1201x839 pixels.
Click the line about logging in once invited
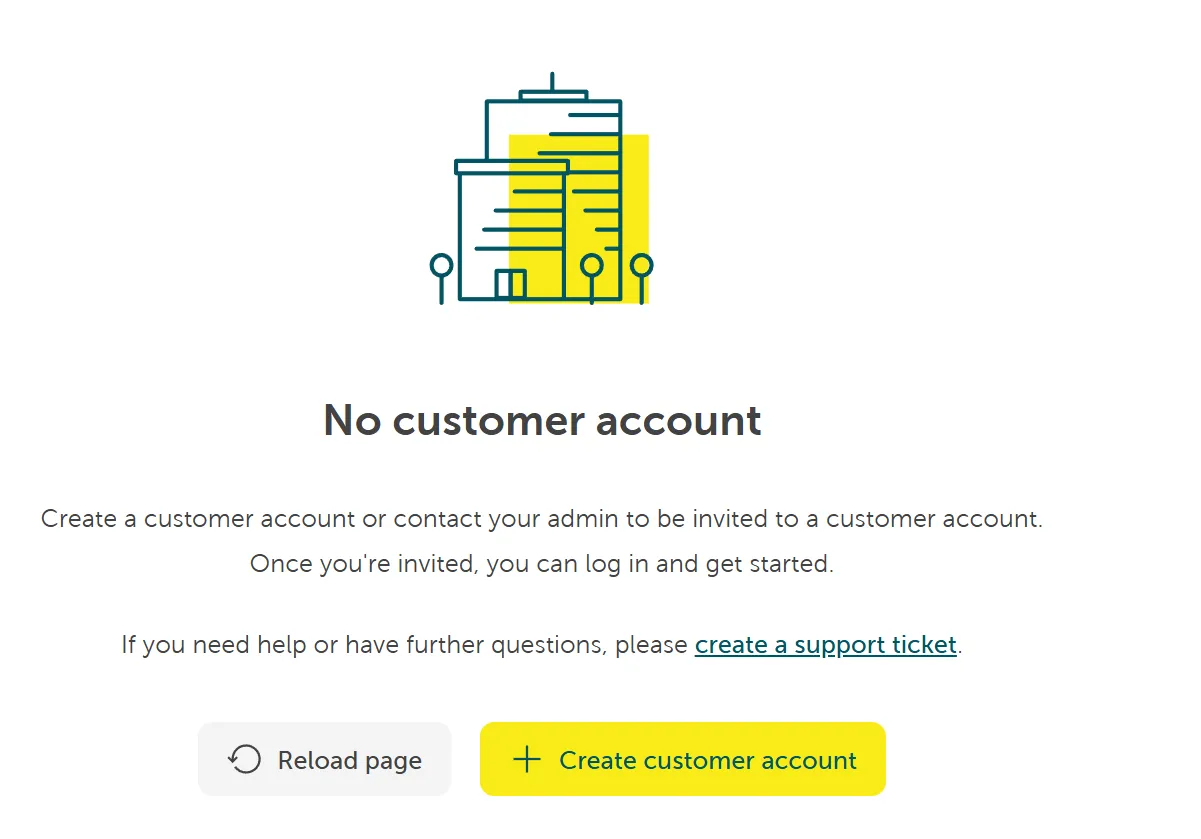pyautogui.click(x=541, y=563)
